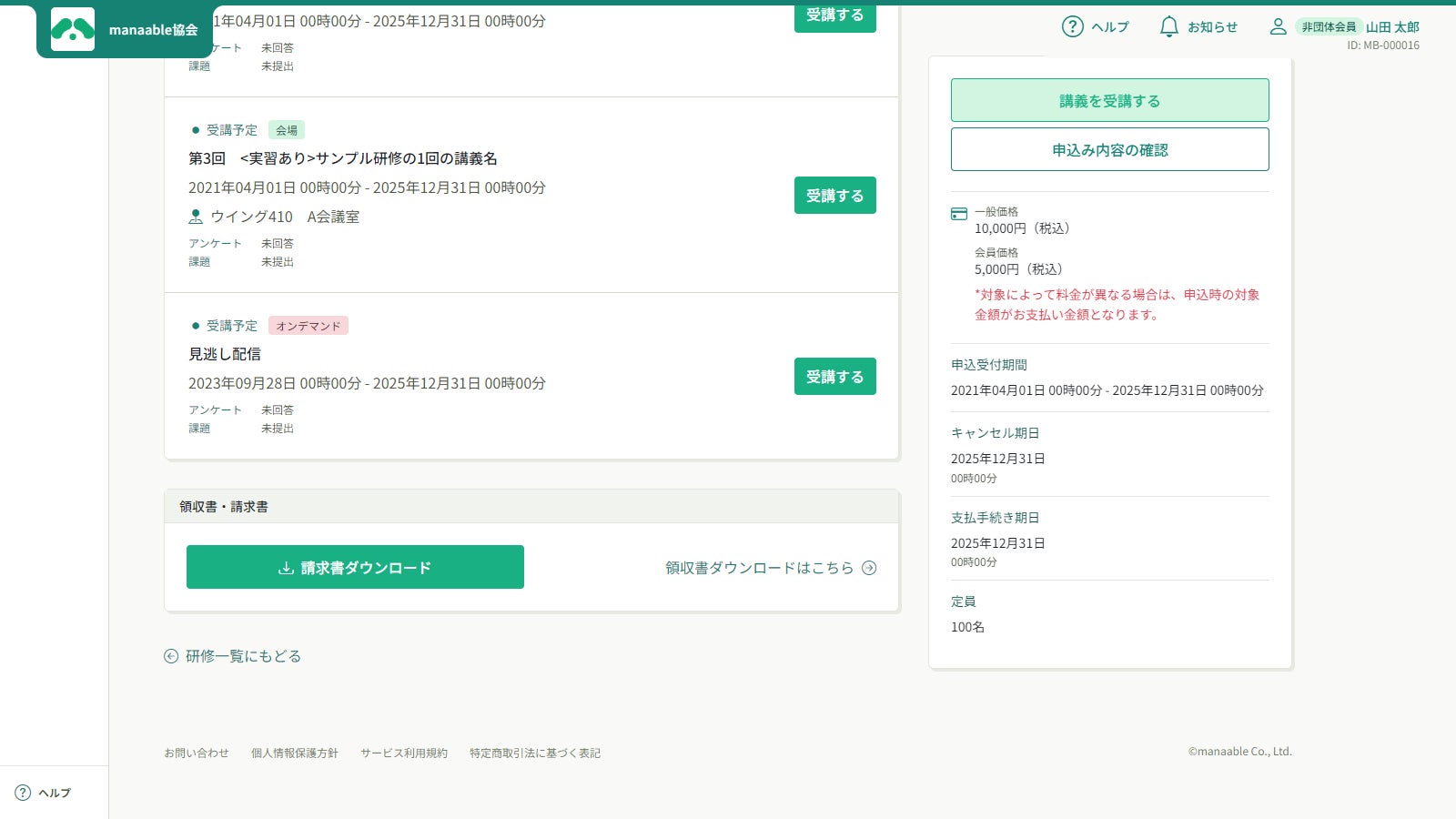
Task: Open 特定商取引法に基づく表記 link
Action: pos(535,753)
